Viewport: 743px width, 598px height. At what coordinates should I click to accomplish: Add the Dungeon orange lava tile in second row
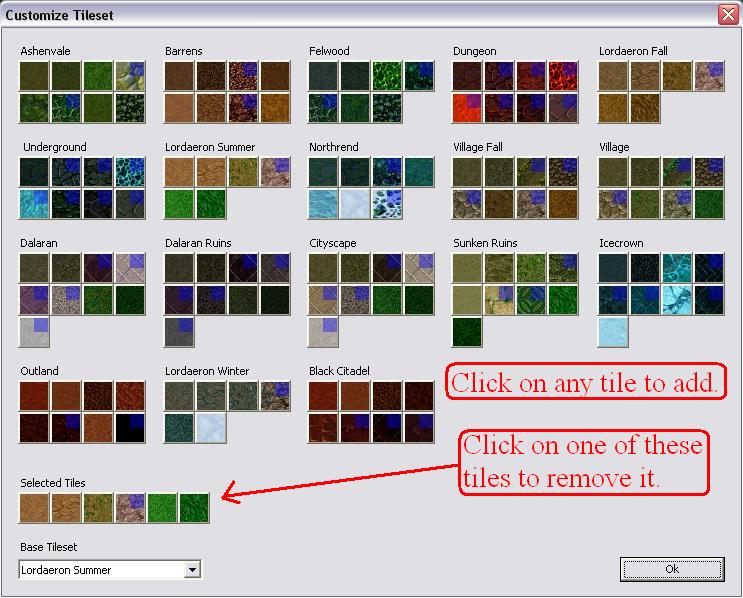tap(467, 108)
